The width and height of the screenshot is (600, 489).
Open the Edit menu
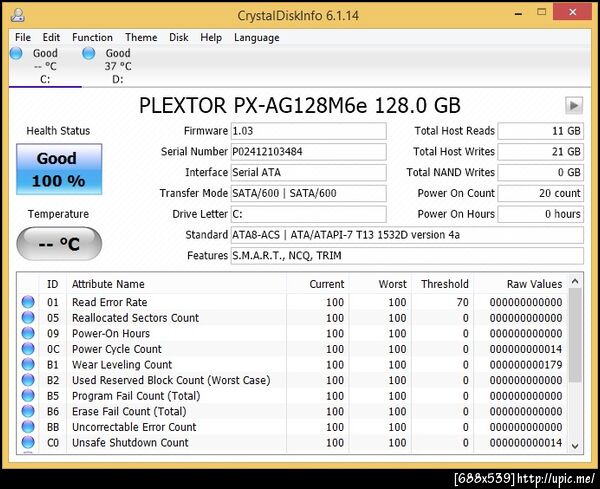(x=51, y=37)
